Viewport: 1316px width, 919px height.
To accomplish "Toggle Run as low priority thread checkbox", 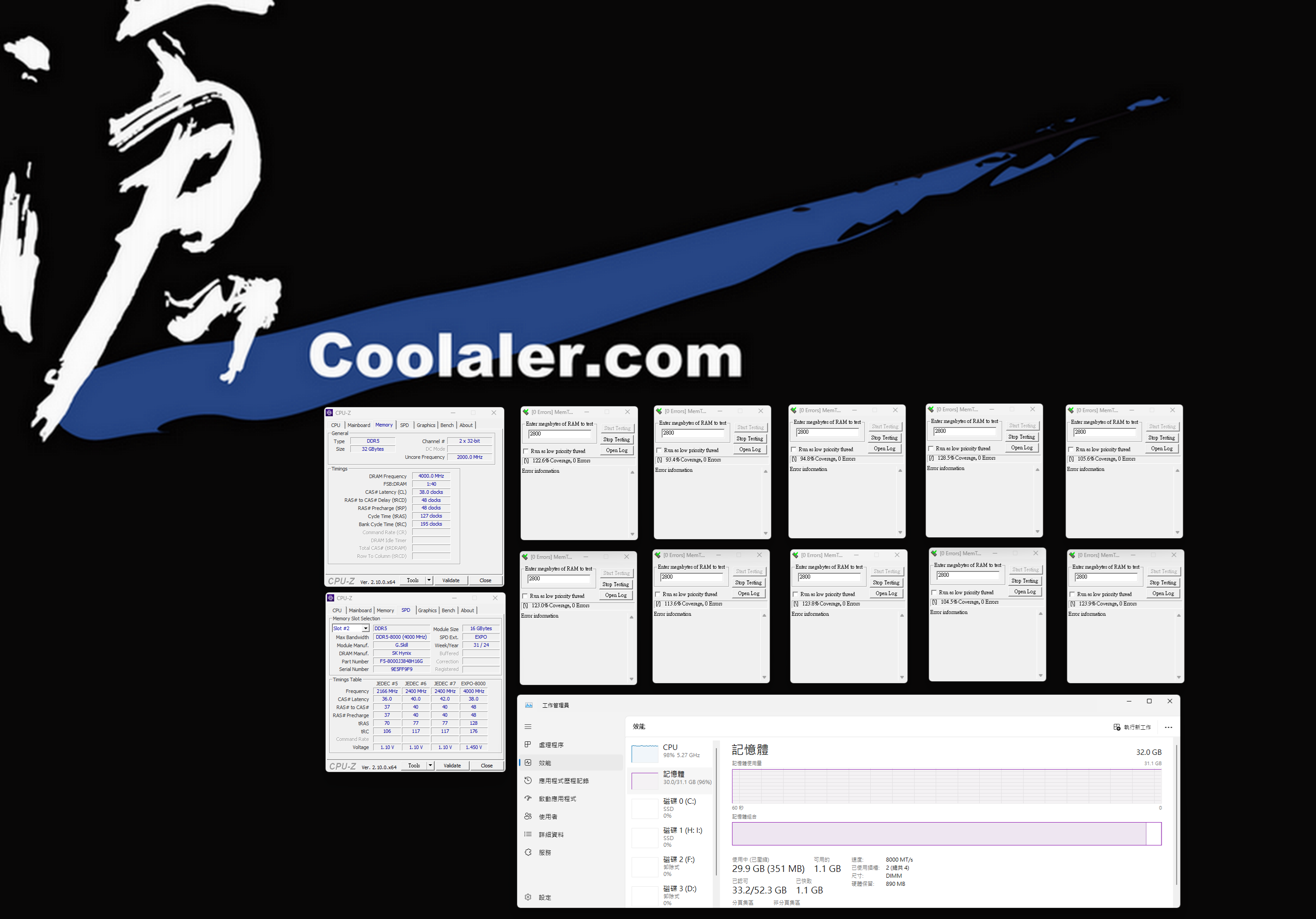I will click(526, 450).
